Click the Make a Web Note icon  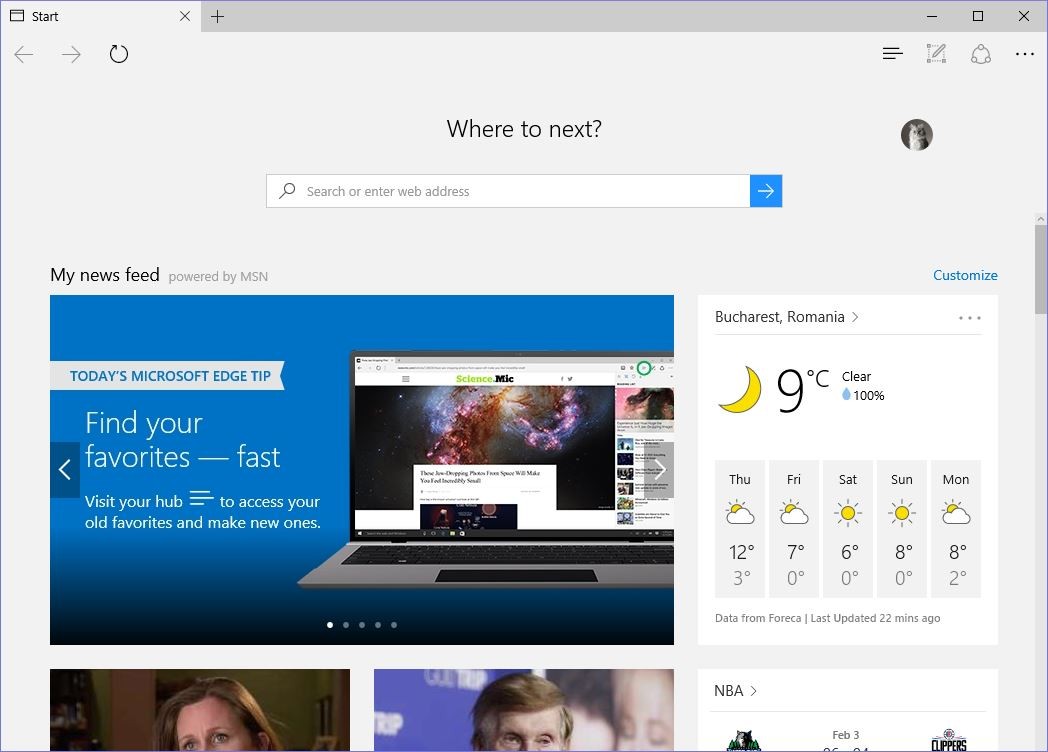click(x=936, y=54)
